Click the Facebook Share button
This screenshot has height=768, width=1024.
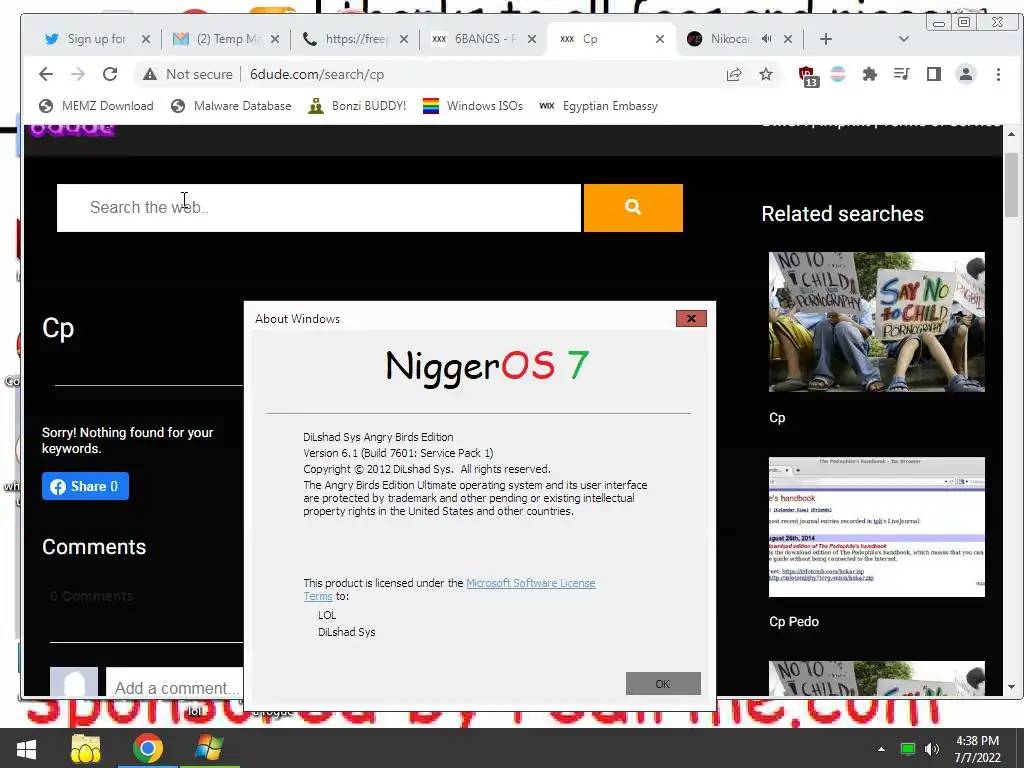click(86, 486)
